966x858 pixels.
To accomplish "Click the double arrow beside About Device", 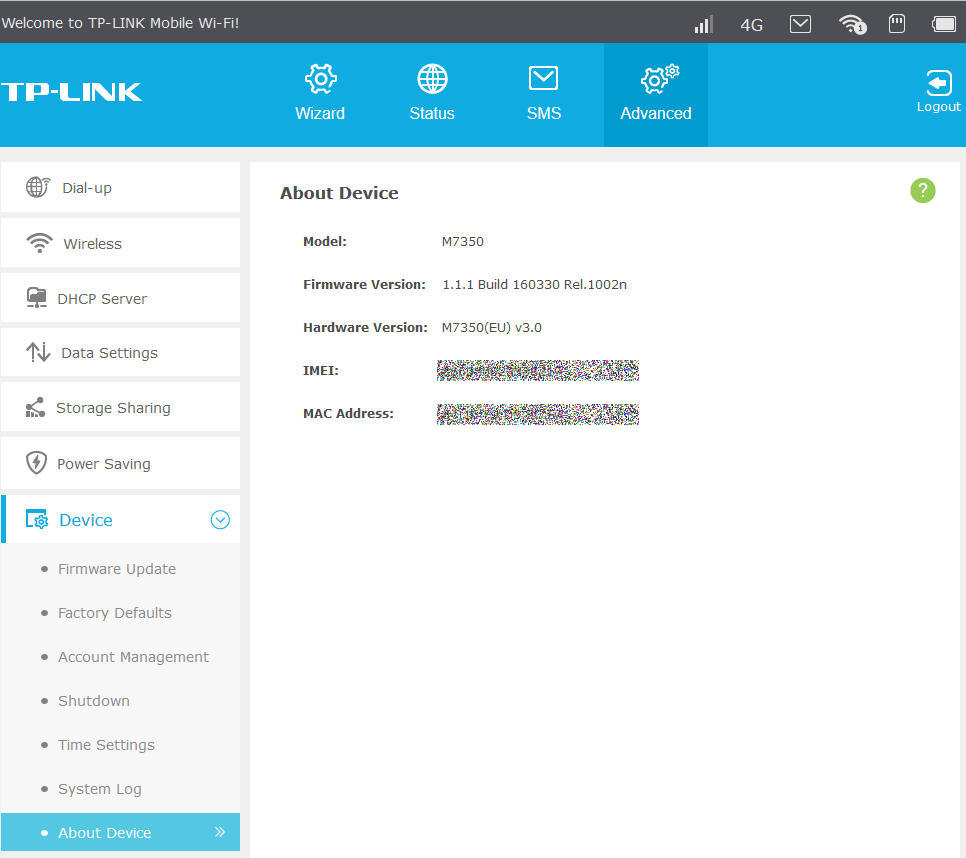I will coord(220,832).
